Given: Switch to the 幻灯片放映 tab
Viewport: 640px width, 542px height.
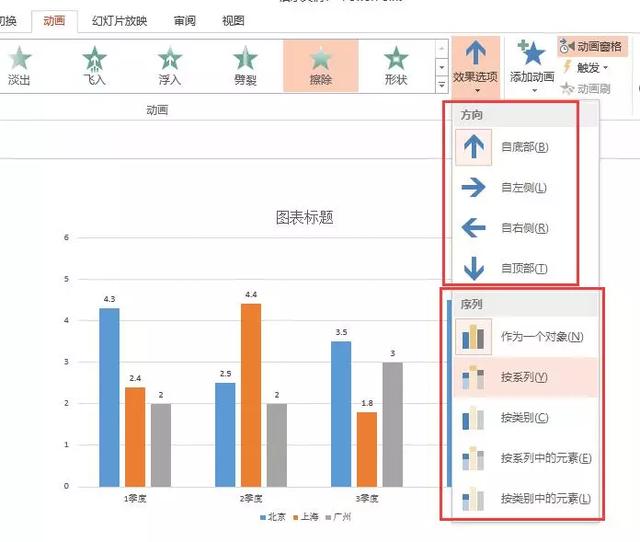Looking at the screenshot, I should 120,21.
